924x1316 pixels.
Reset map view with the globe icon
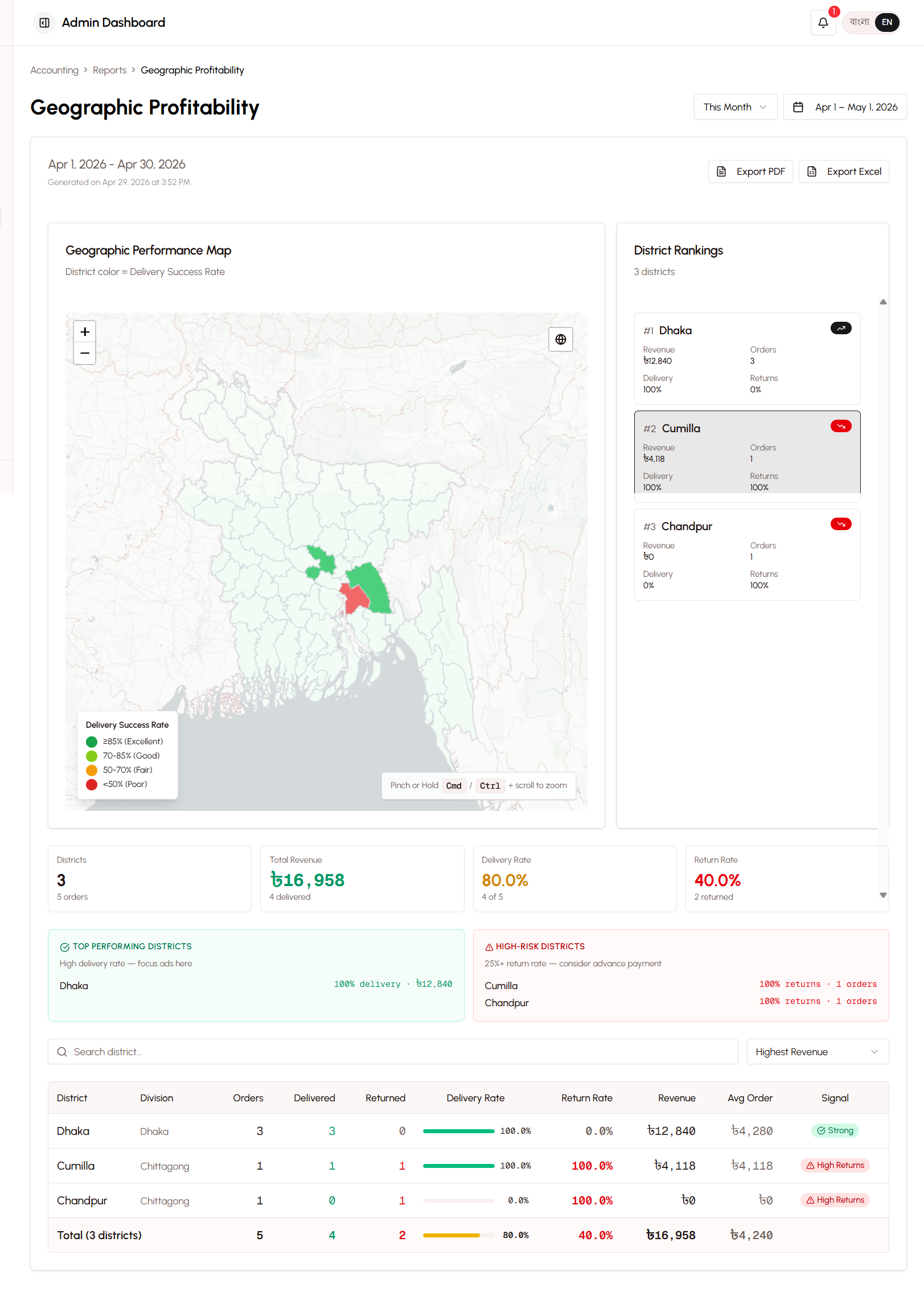(x=560, y=339)
